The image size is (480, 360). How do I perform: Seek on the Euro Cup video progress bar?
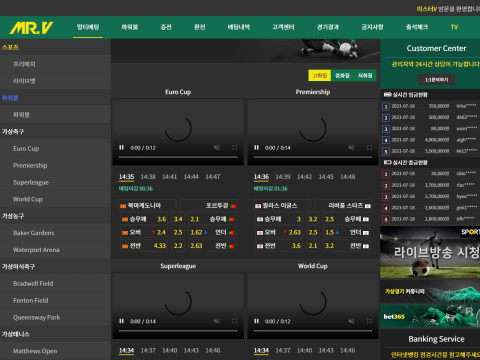(178, 157)
